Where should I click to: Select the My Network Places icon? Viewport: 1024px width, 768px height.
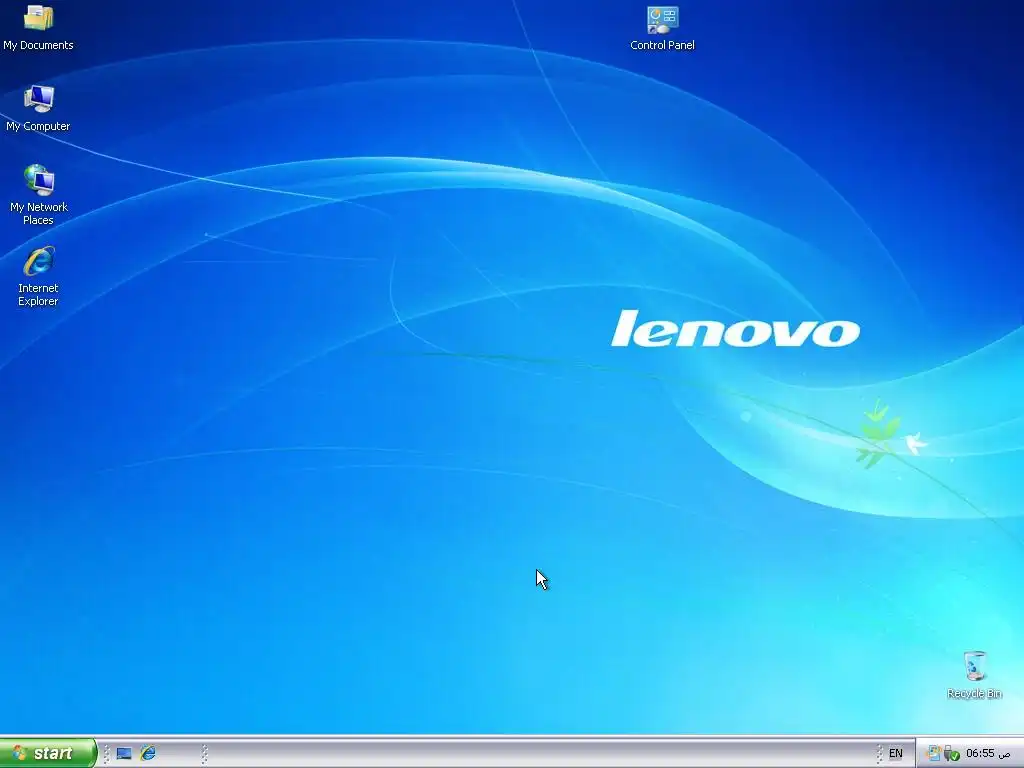(39, 195)
